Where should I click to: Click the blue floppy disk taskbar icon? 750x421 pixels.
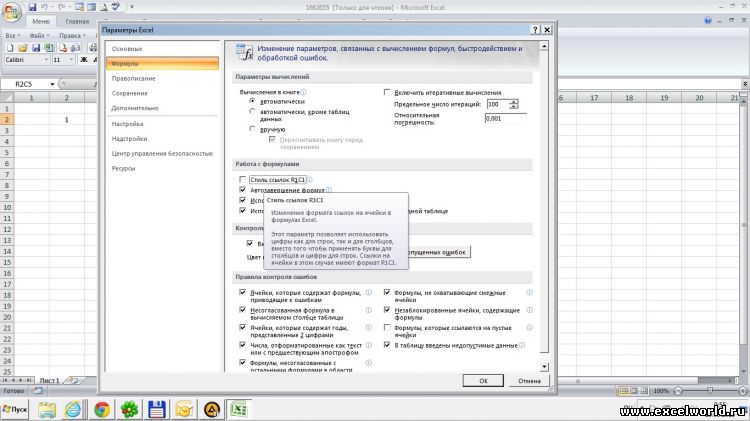(x=157, y=410)
